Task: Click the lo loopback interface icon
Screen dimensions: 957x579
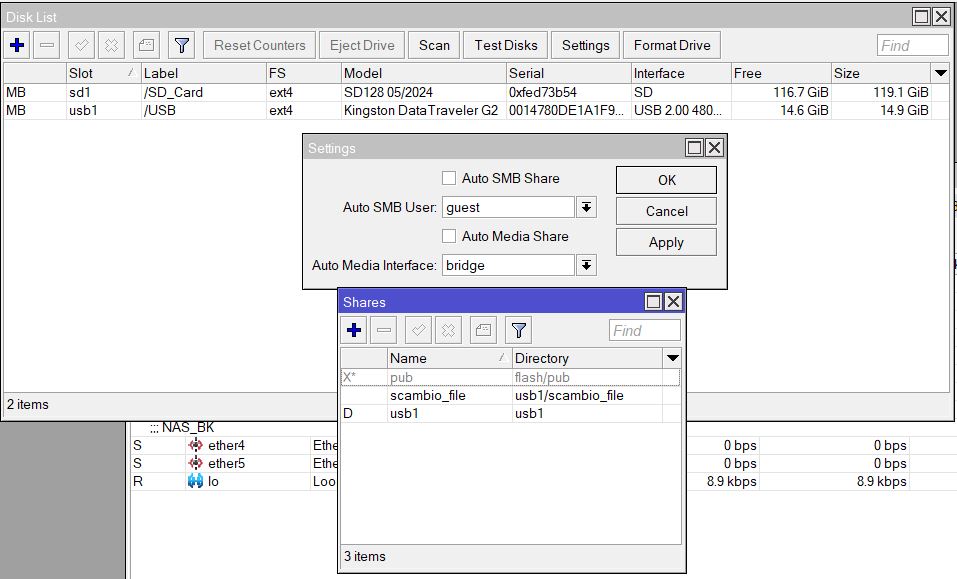Action: [195, 481]
